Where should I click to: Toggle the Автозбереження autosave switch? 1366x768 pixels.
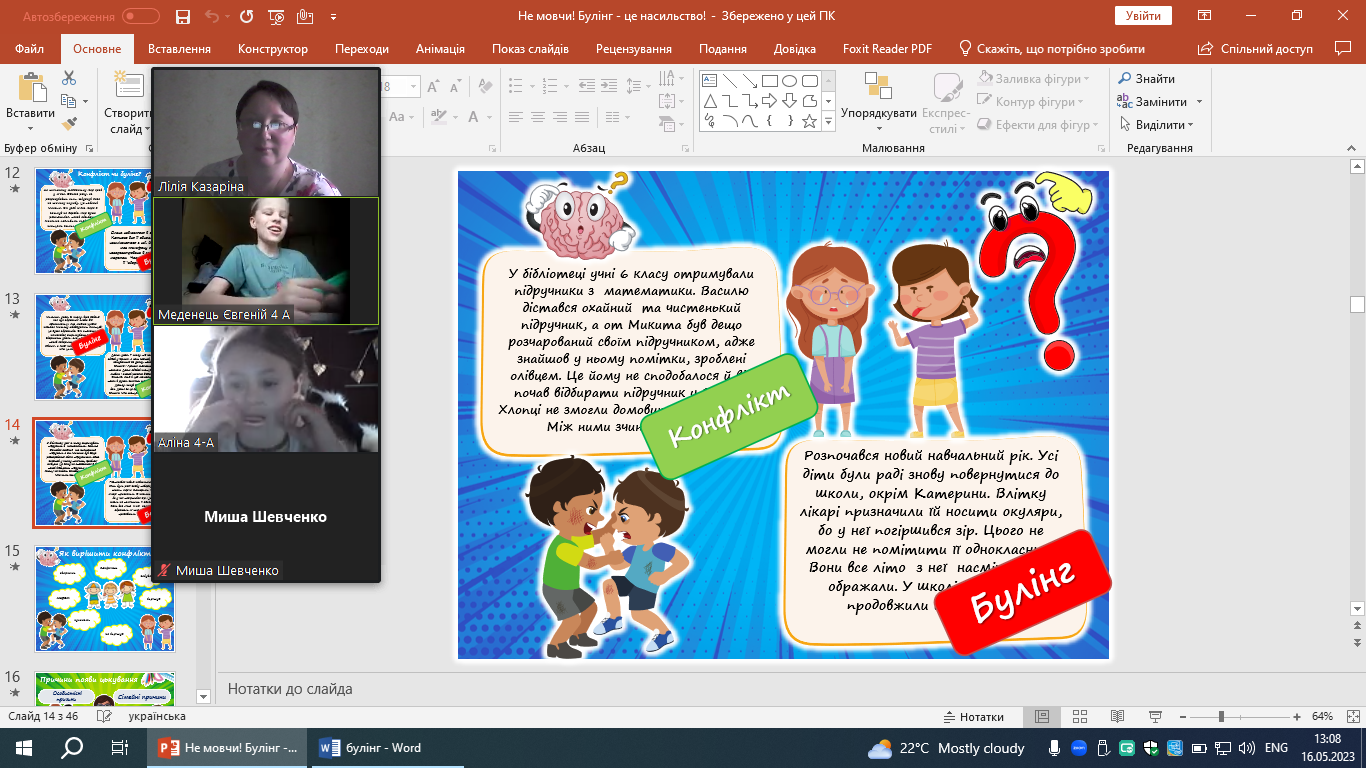point(140,17)
